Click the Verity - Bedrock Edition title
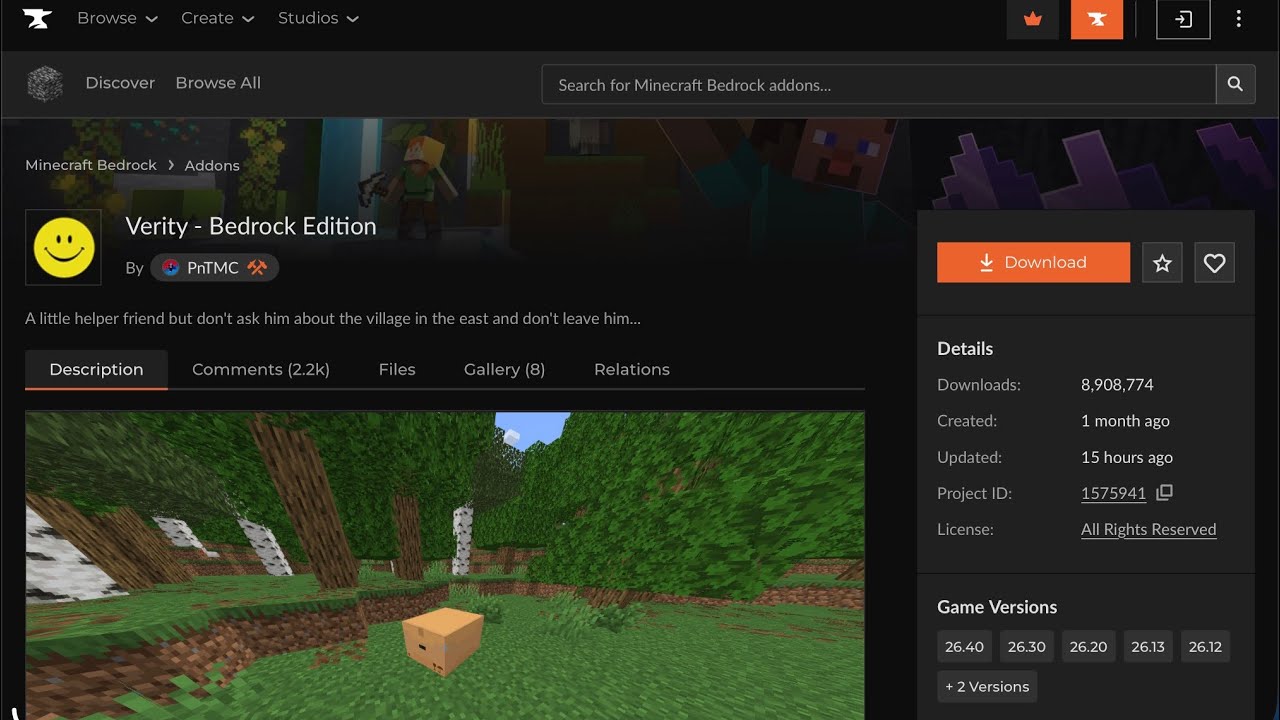 coord(251,226)
